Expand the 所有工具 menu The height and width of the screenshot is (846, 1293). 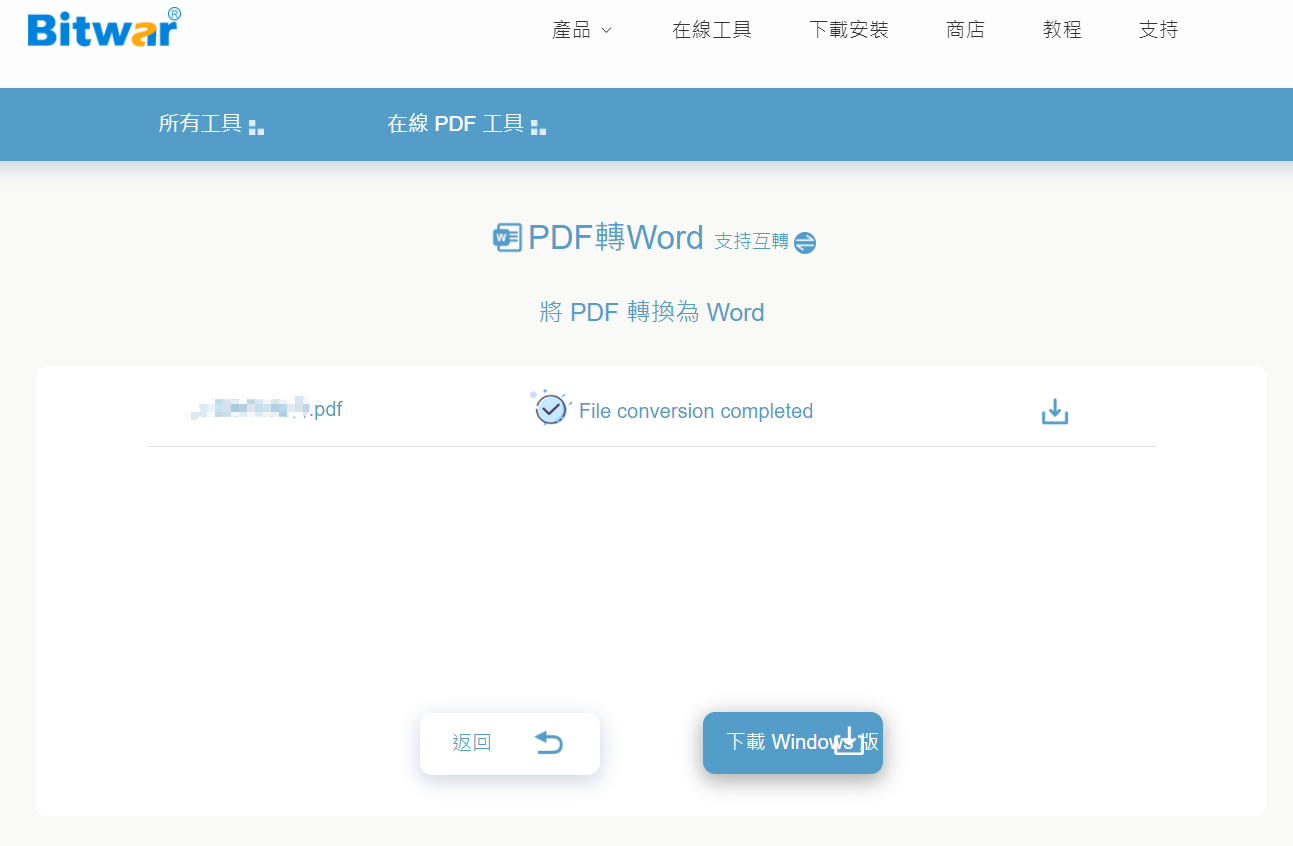pos(211,124)
